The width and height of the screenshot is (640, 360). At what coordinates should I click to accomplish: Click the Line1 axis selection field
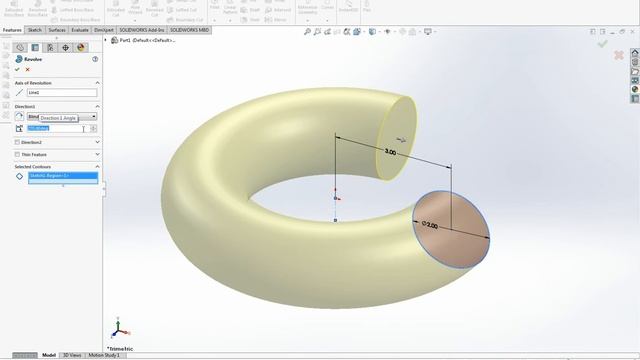click(62, 93)
